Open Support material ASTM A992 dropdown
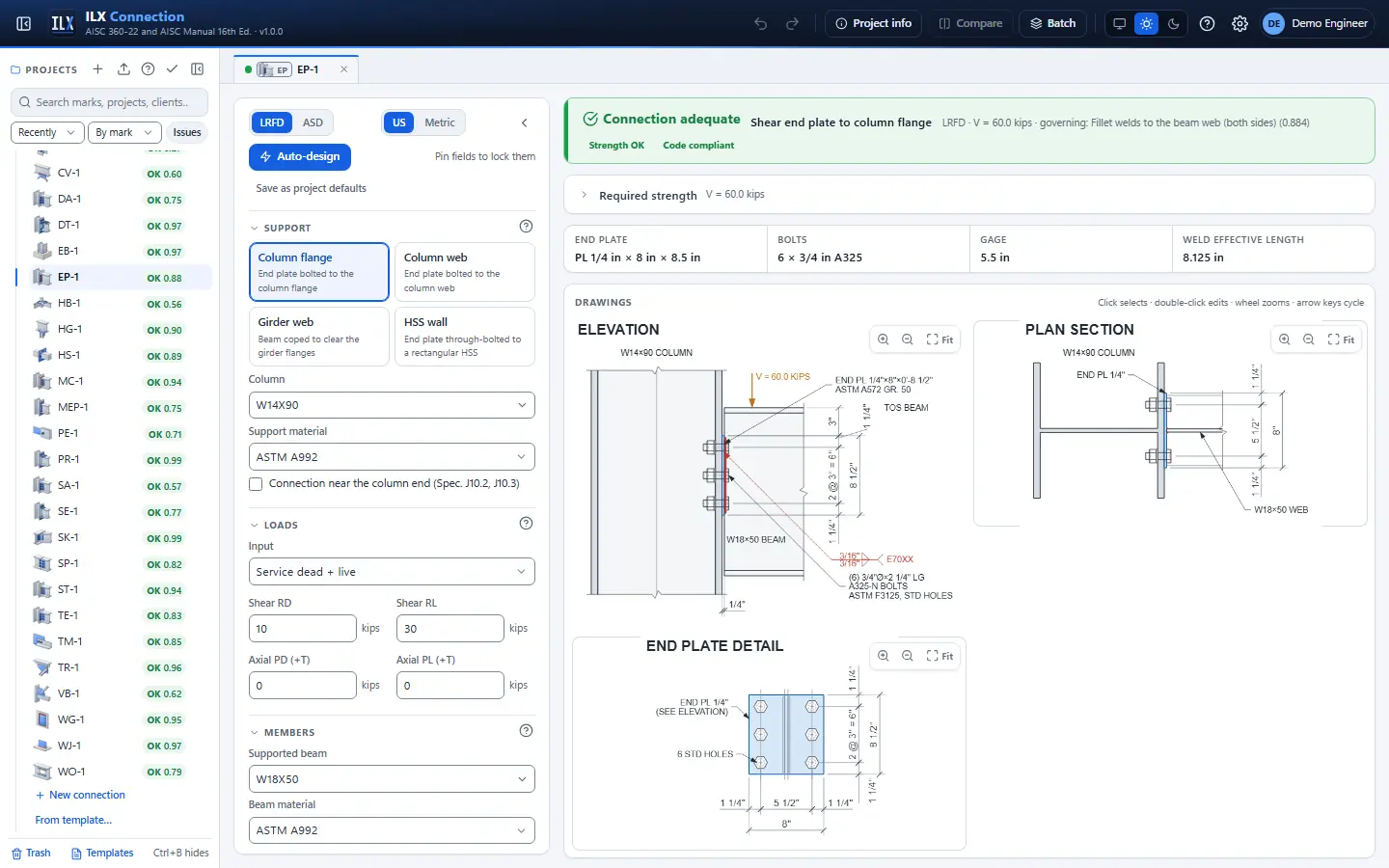The width and height of the screenshot is (1389, 868). coord(392,457)
